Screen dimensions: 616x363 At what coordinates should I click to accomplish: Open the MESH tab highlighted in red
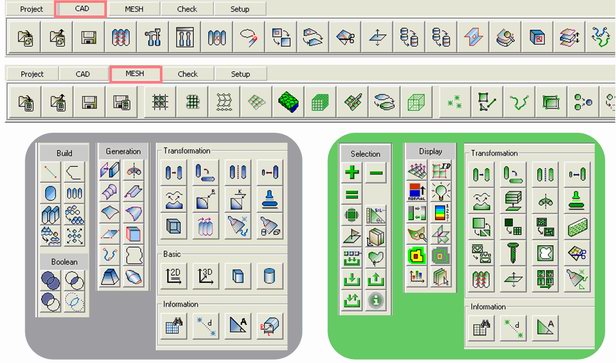(135, 74)
